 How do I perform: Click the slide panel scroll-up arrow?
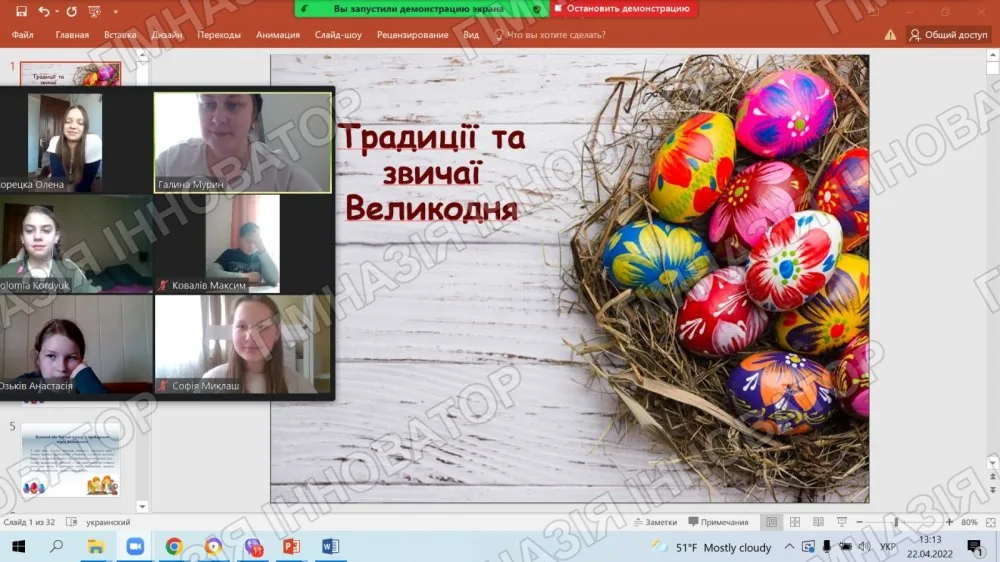(x=142, y=57)
